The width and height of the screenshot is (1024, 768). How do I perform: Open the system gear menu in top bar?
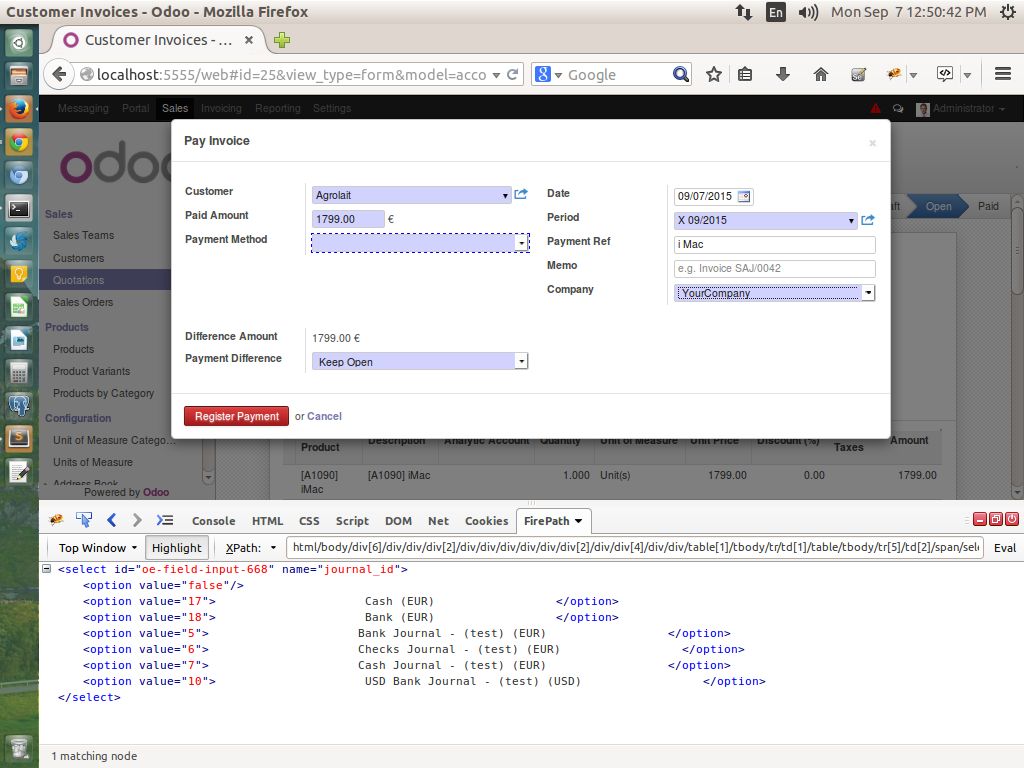pos(1008,12)
